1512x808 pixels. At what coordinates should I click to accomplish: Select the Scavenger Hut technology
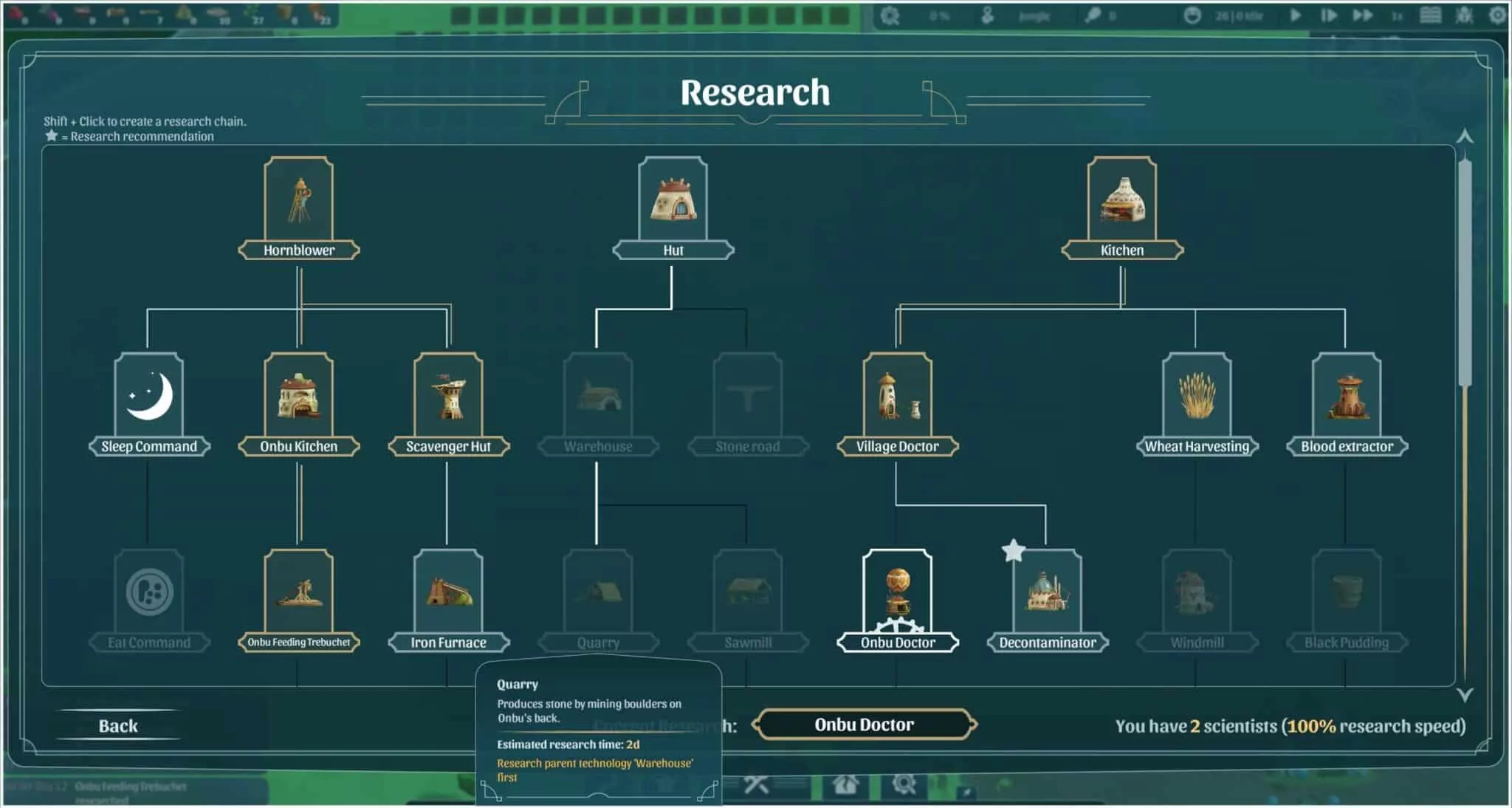[x=448, y=405]
